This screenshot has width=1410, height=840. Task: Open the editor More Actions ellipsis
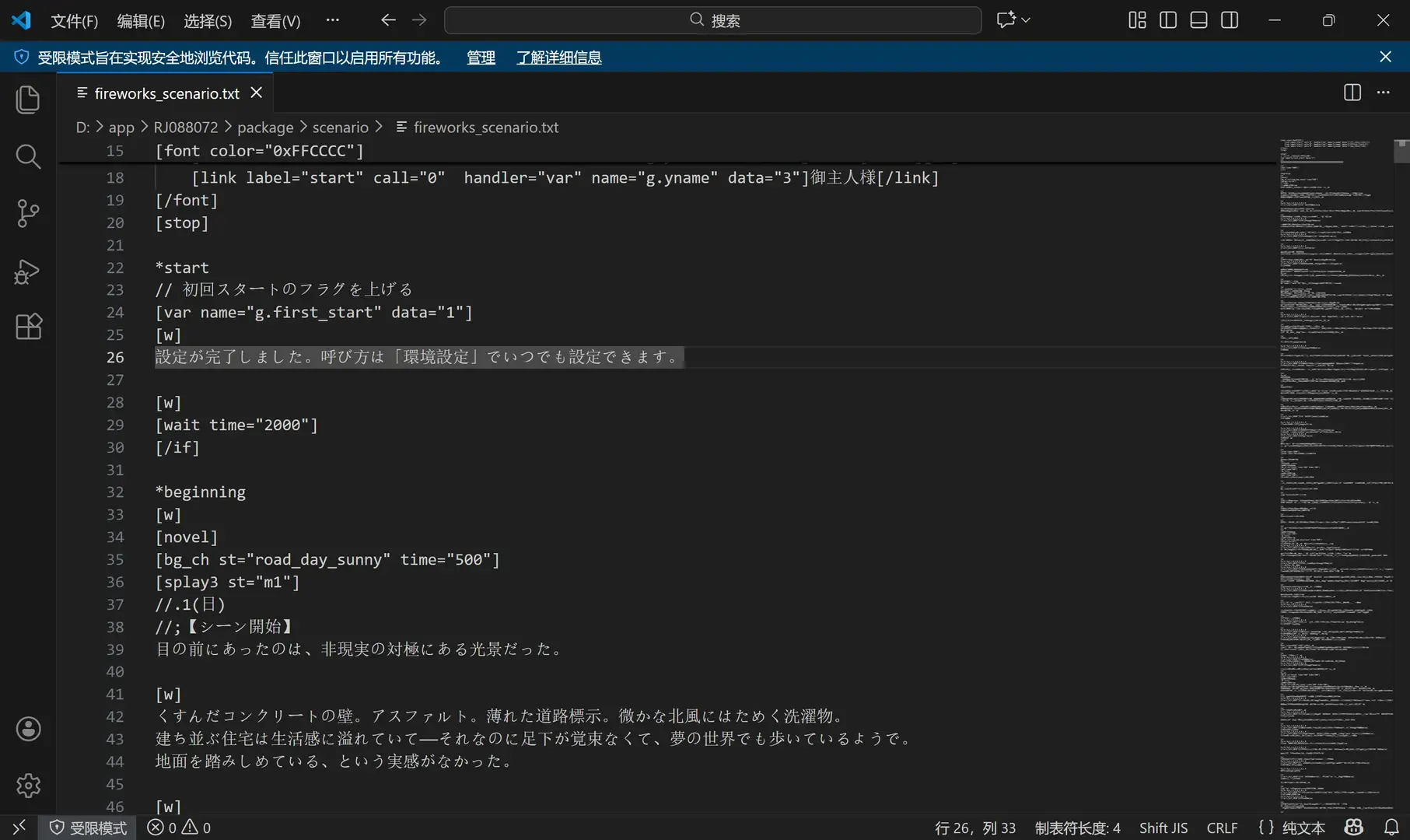[x=1383, y=93]
